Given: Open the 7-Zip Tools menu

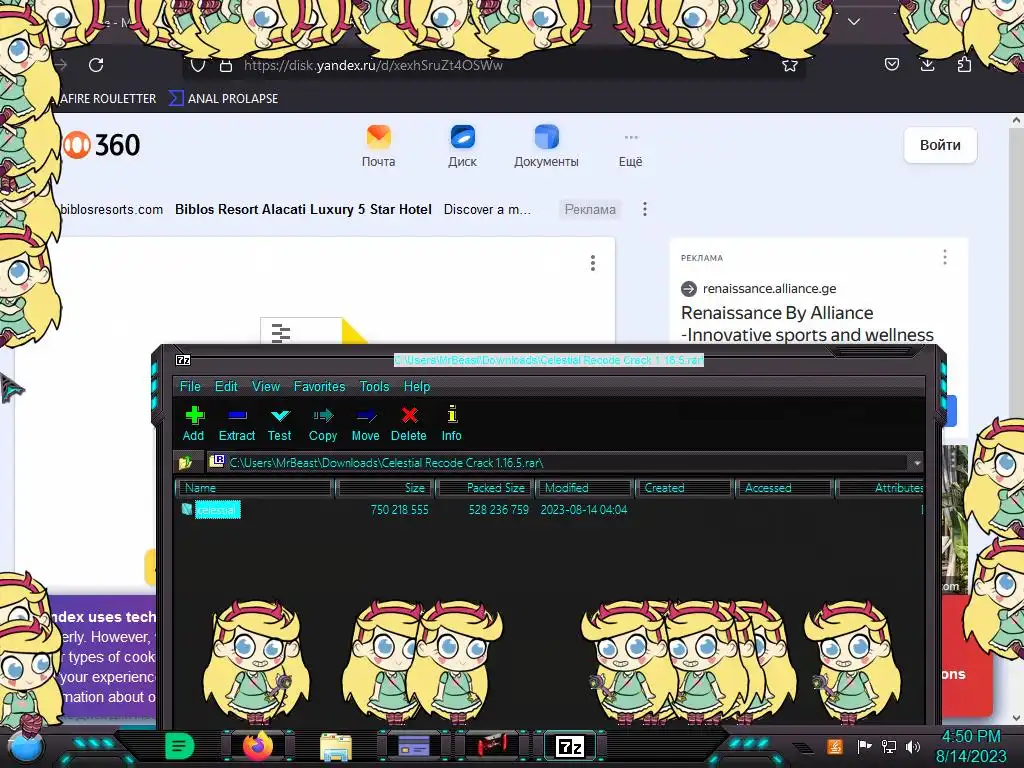Looking at the screenshot, I should click(374, 386).
